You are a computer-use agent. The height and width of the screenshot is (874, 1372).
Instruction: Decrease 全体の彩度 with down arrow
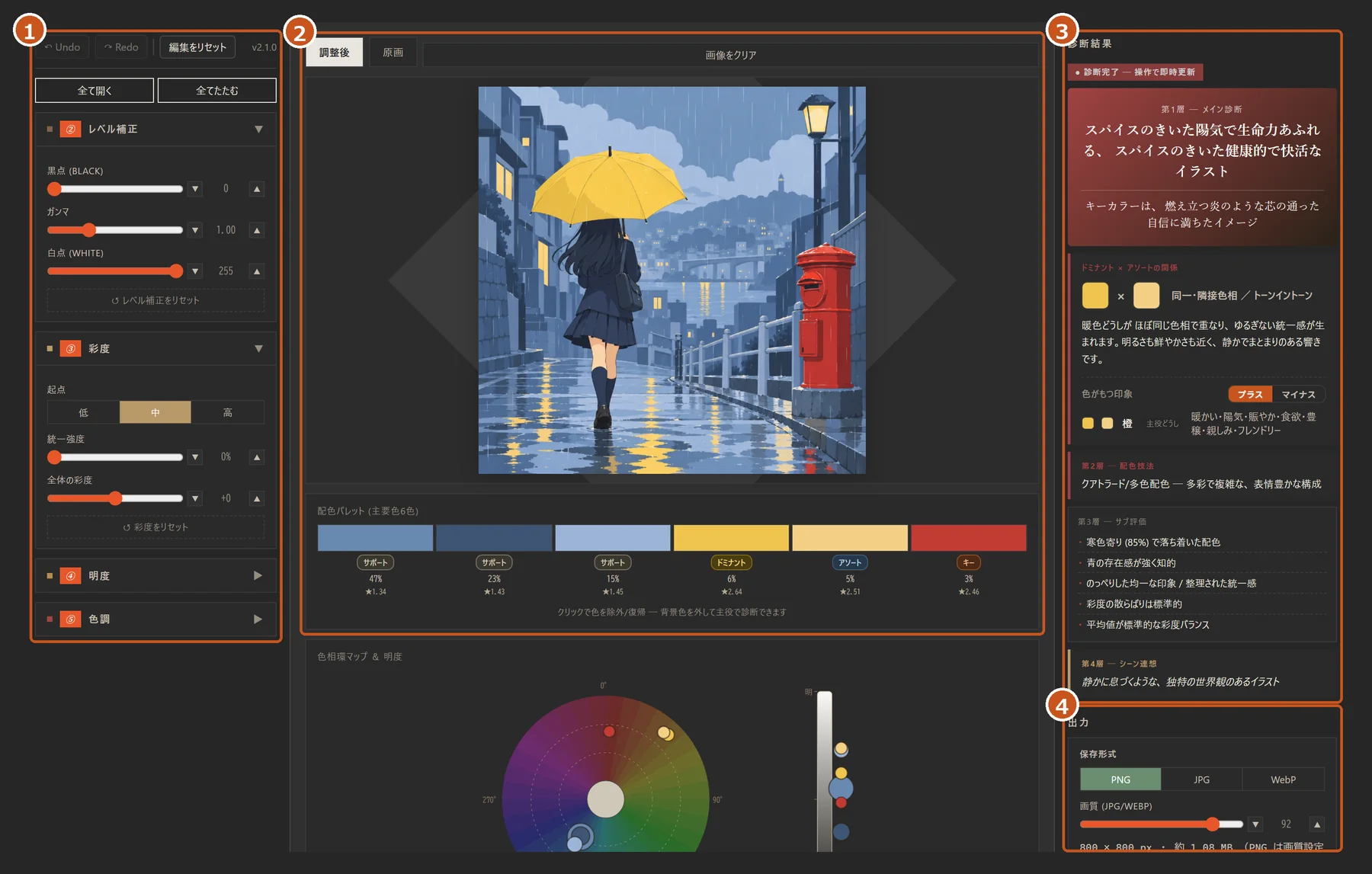coord(196,498)
